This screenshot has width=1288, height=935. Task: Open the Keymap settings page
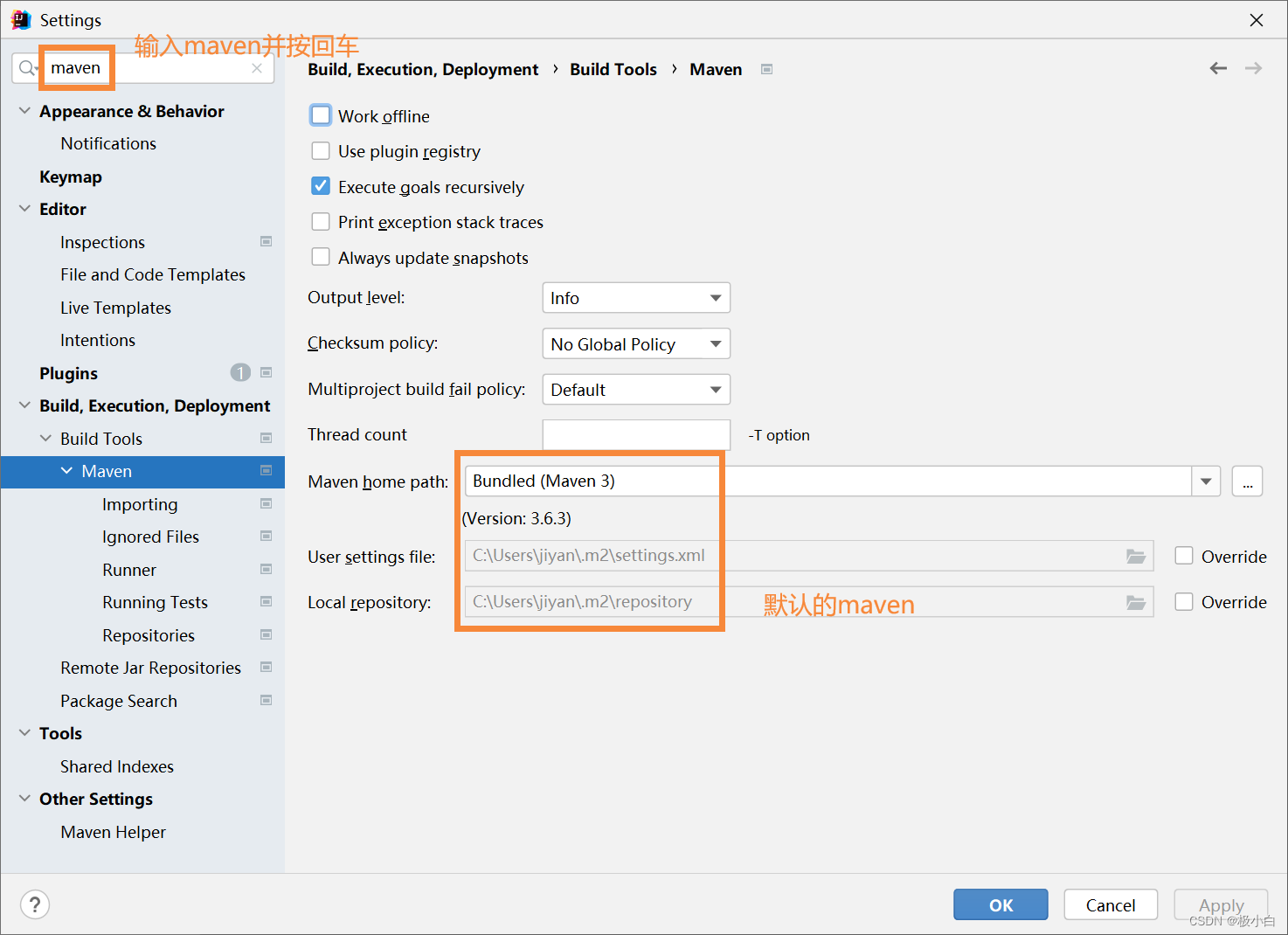click(x=71, y=177)
